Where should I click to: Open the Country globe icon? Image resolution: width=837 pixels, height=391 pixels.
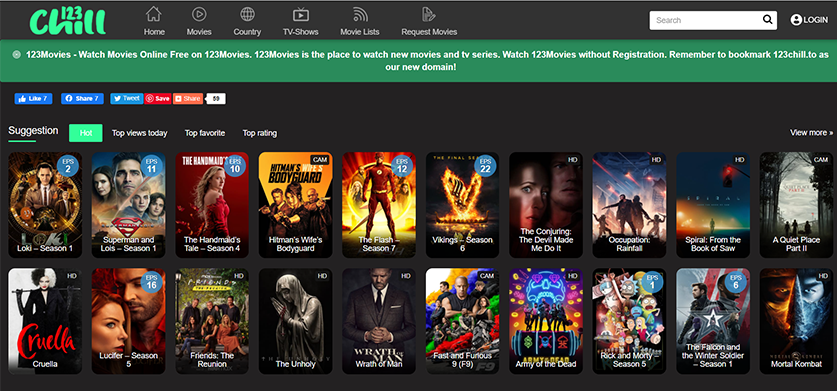(247, 14)
